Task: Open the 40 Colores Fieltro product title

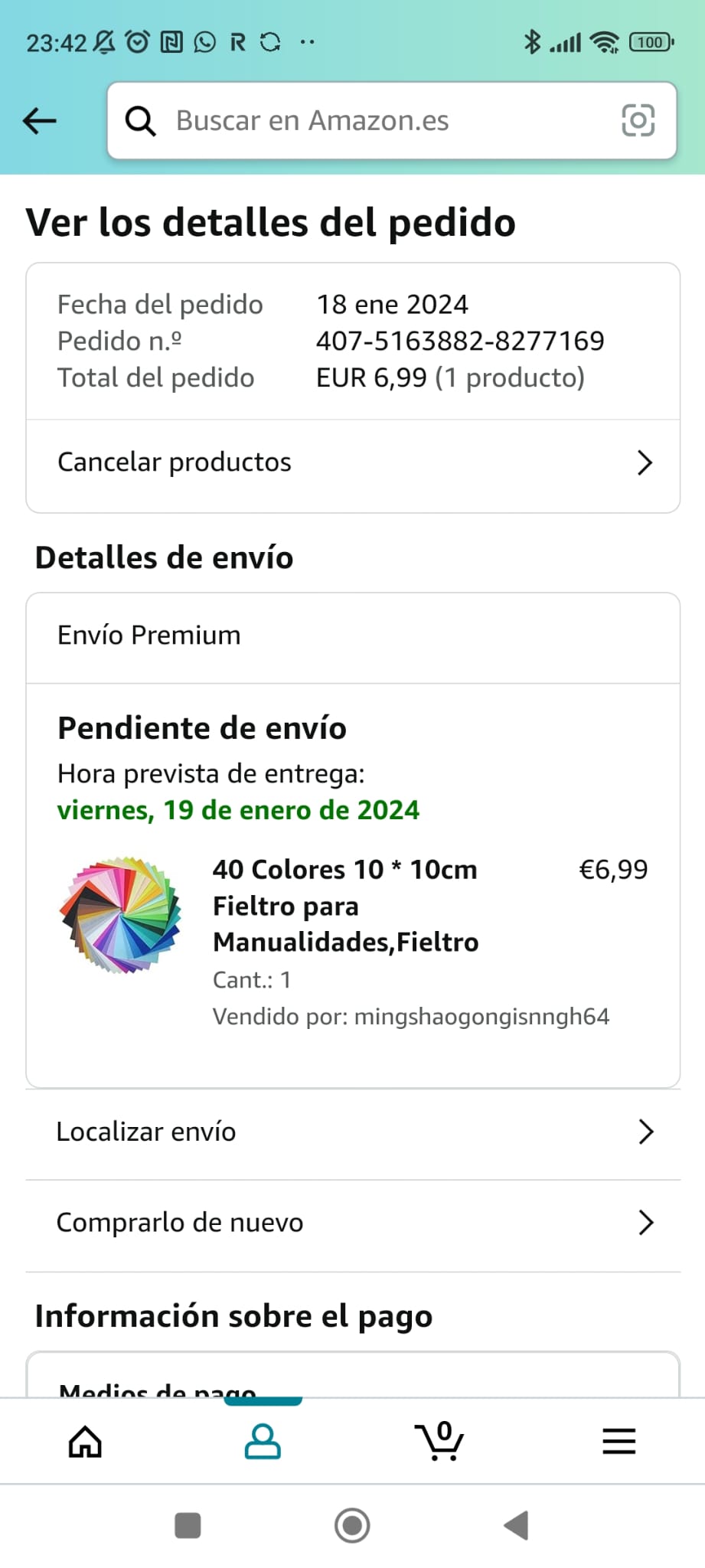Action: [x=345, y=906]
